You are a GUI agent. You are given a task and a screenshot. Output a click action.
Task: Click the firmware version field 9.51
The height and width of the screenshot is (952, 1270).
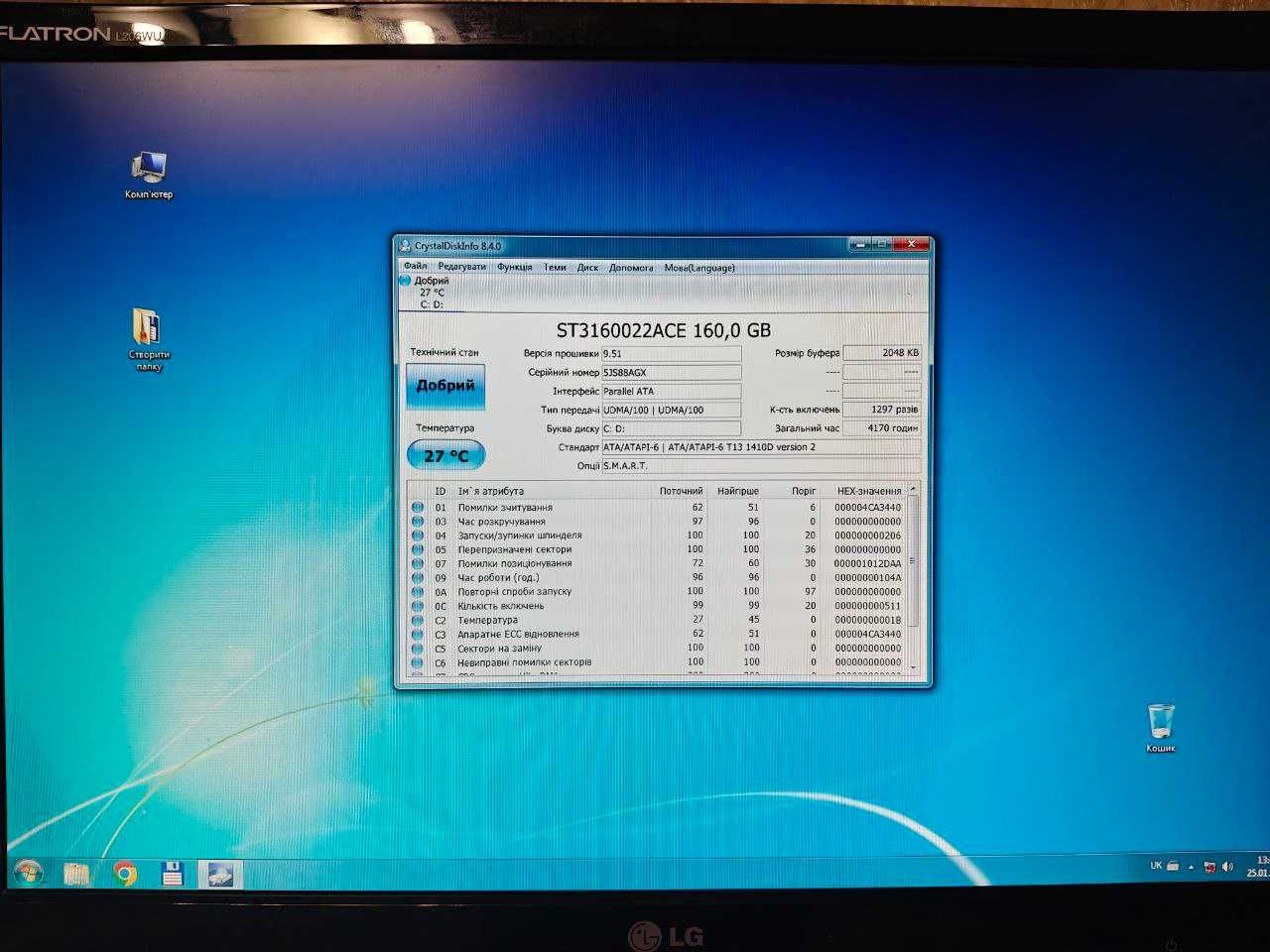[671, 353]
